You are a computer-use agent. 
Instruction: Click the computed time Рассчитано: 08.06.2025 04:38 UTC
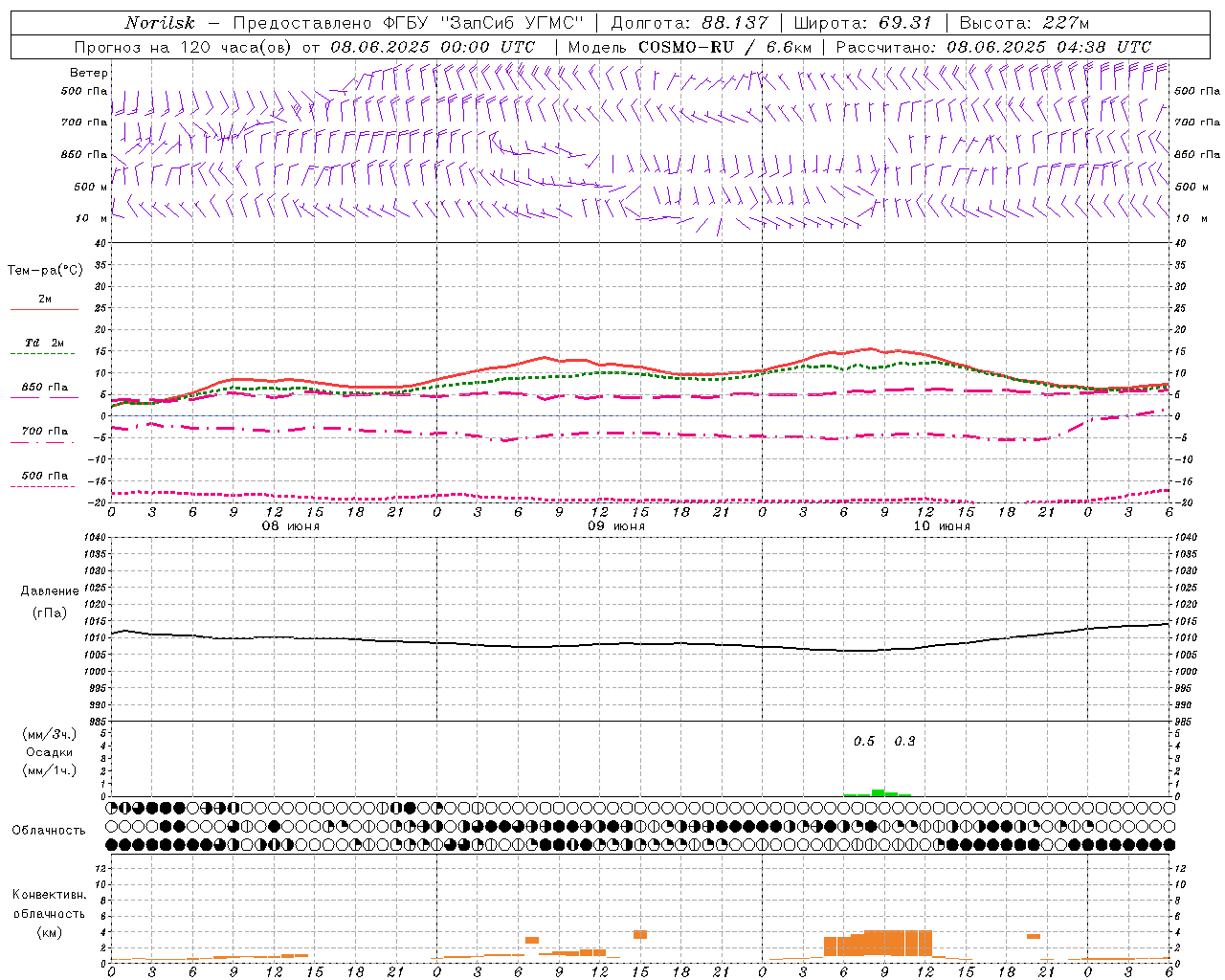point(993,47)
